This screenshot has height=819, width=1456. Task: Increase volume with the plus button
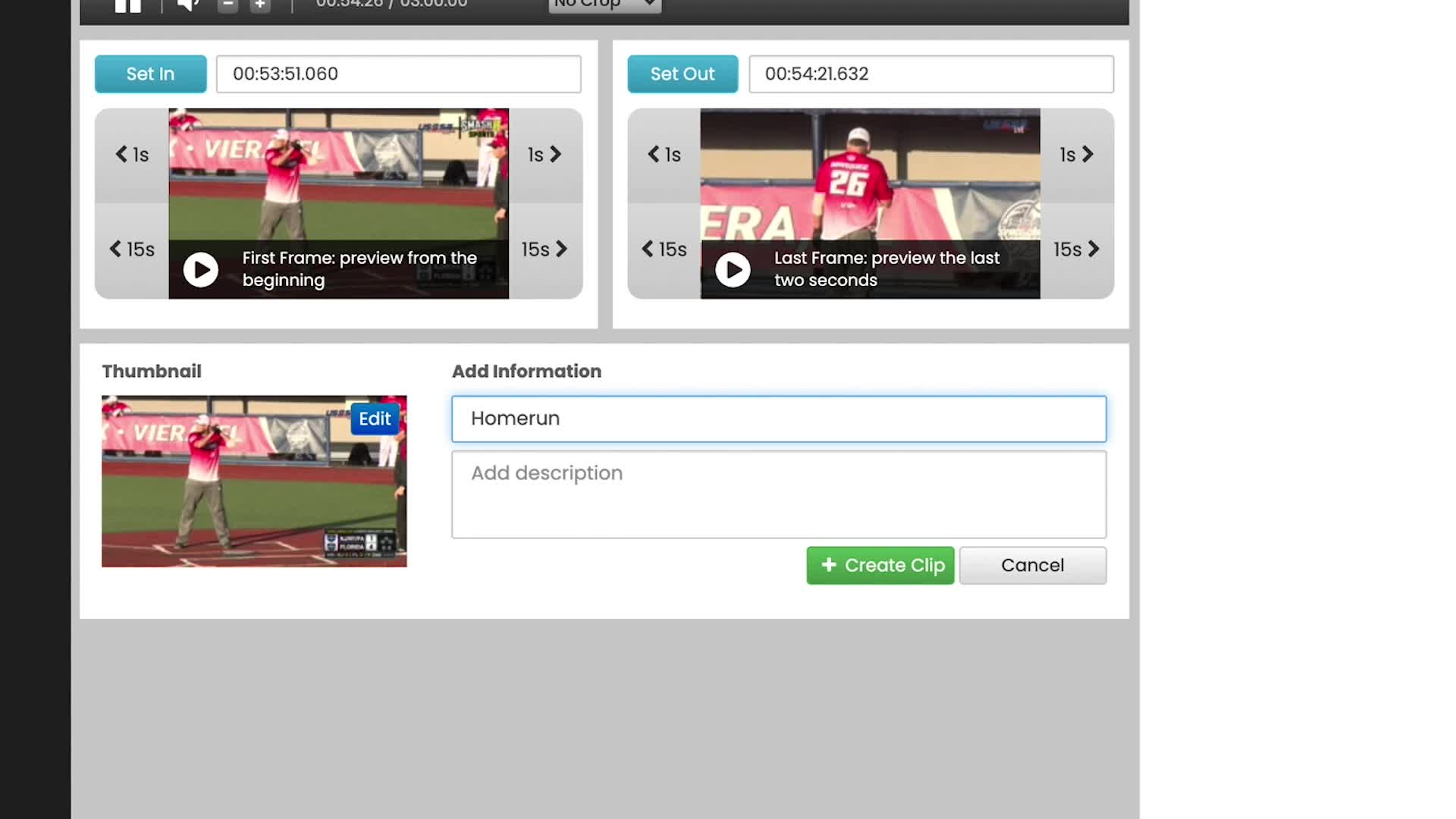pyautogui.click(x=260, y=5)
